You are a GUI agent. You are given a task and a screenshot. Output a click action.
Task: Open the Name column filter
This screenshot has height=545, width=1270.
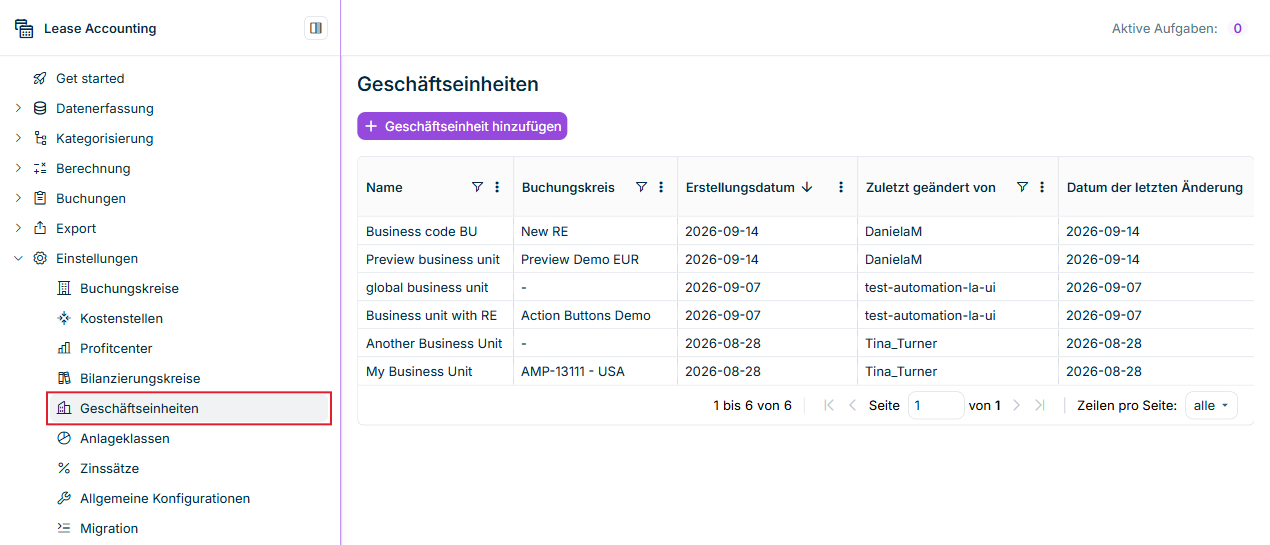click(x=477, y=187)
